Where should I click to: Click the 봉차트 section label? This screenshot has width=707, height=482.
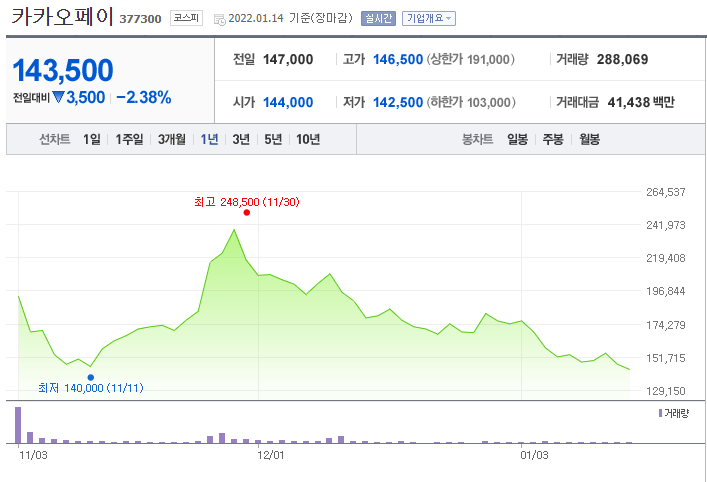(477, 139)
